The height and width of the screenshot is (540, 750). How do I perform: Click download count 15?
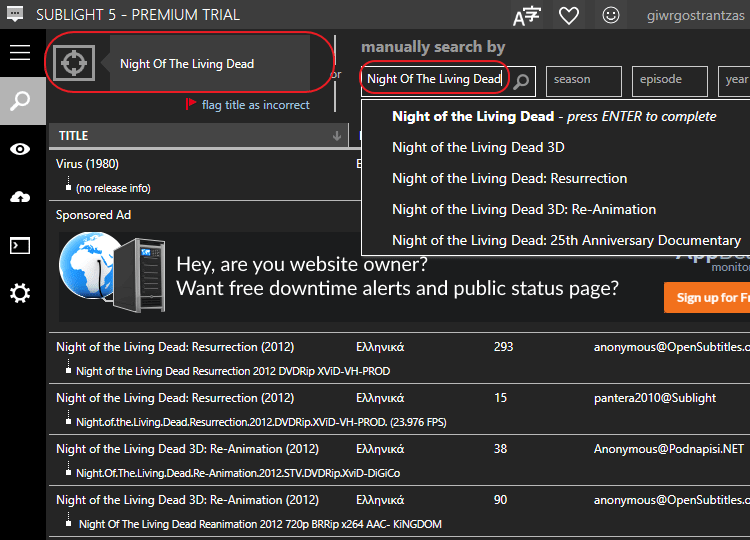coord(500,398)
